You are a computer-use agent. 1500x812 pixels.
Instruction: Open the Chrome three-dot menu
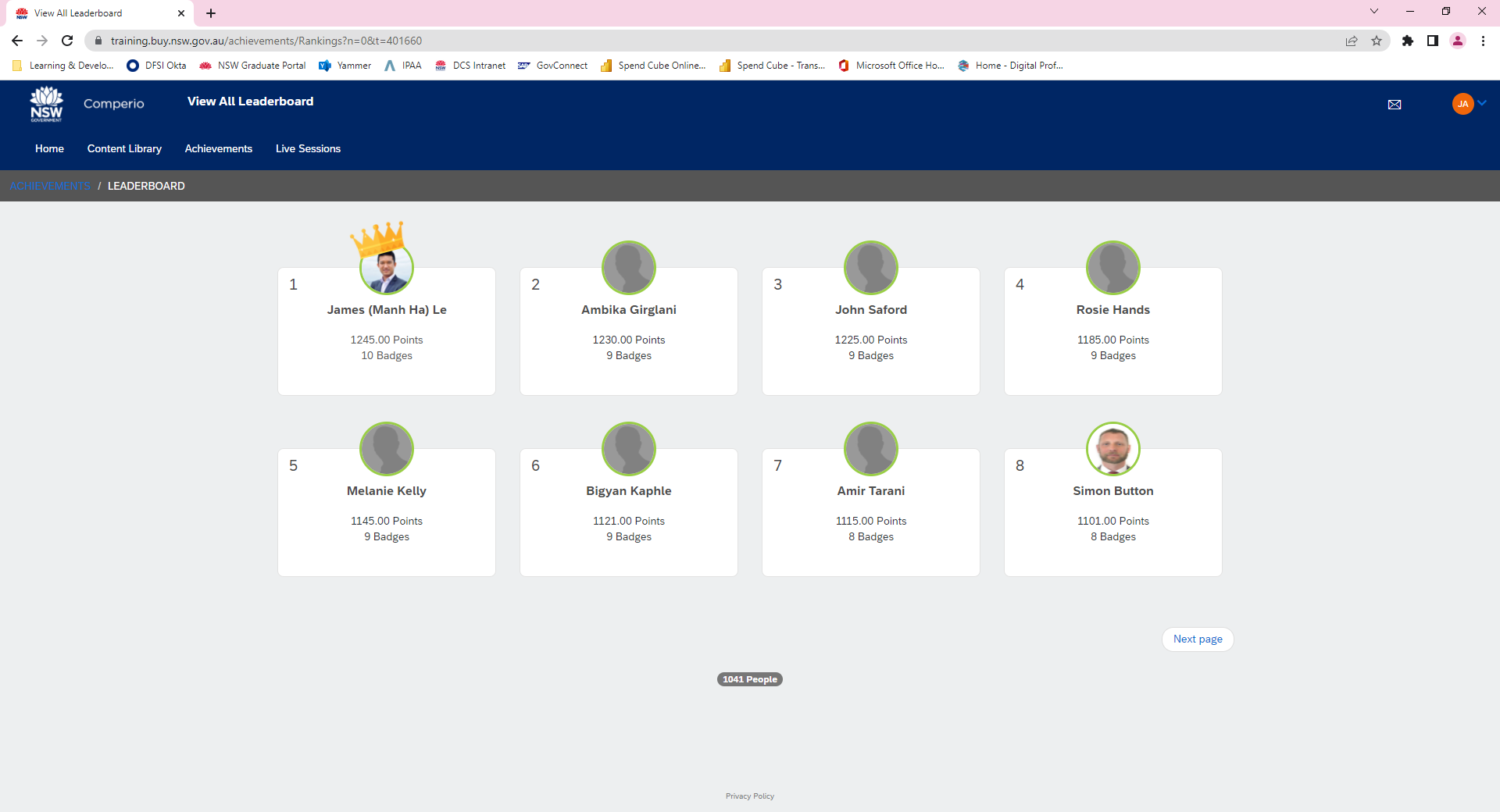pyautogui.click(x=1482, y=41)
